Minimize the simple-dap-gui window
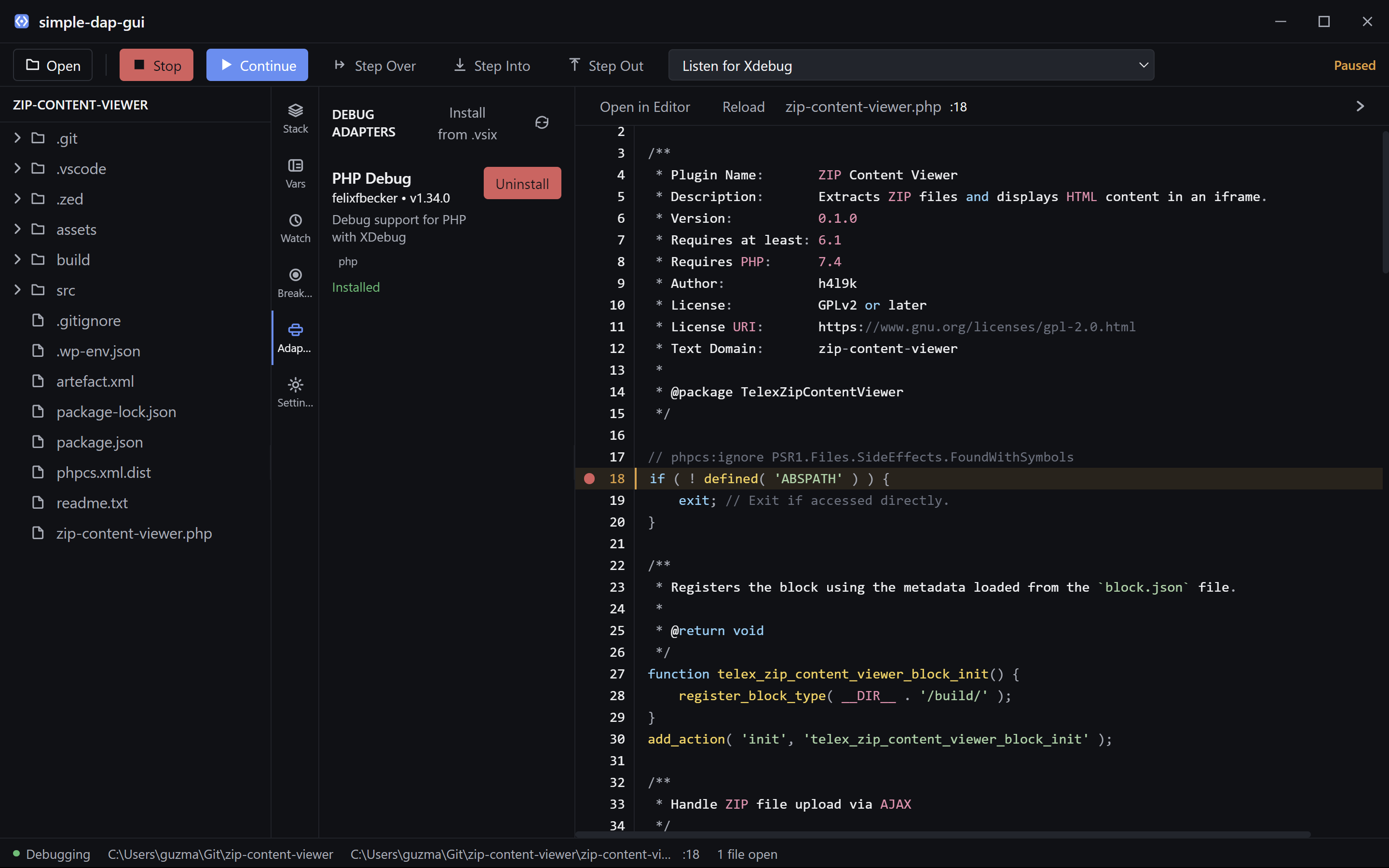Image resolution: width=1389 pixels, height=868 pixels. [1280, 21]
